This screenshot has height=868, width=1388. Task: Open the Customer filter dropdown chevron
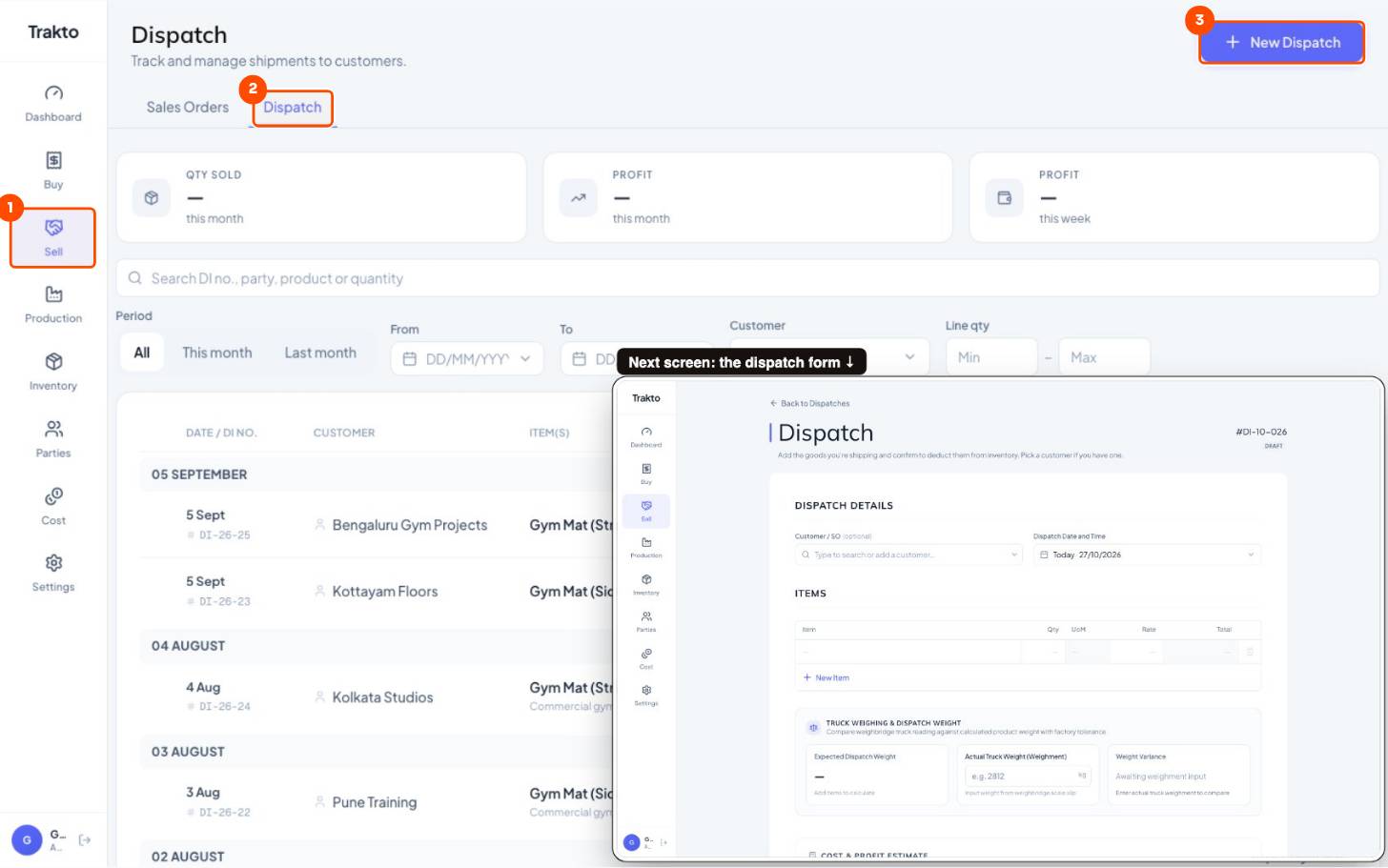[x=909, y=357]
